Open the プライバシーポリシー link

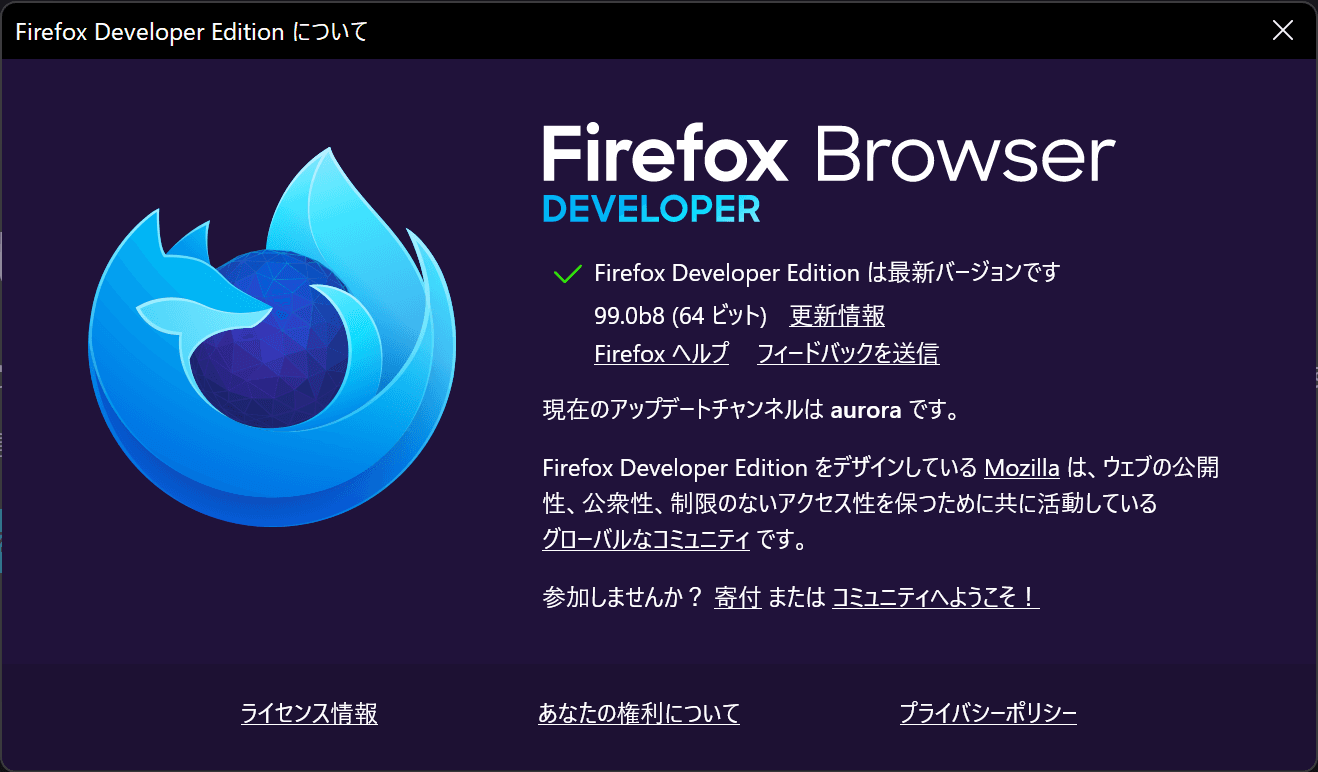click(988, 714)
